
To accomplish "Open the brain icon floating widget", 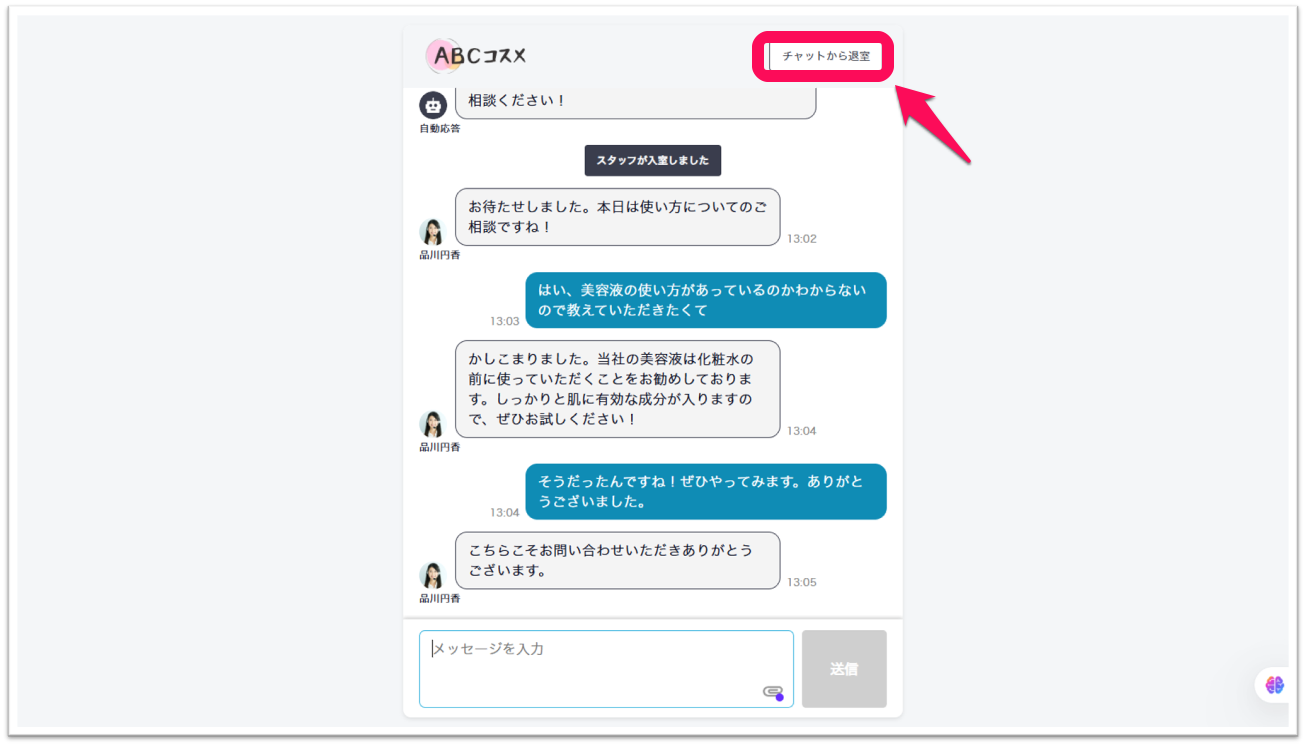I will pos(1274,685).
